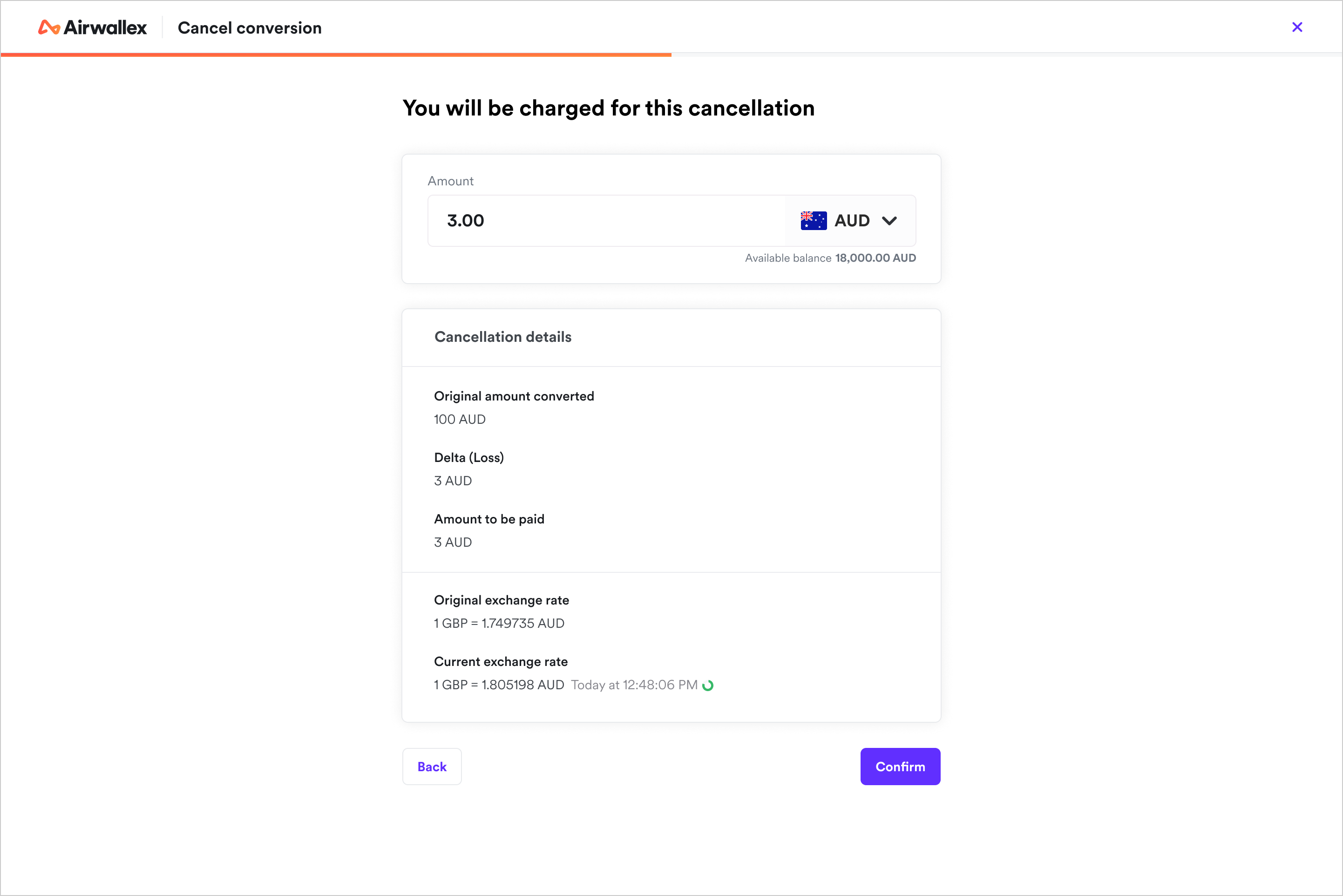Screen dimensions: 1343x896
Task: Click the Cancellation details header
Action: tap(503, 337)
